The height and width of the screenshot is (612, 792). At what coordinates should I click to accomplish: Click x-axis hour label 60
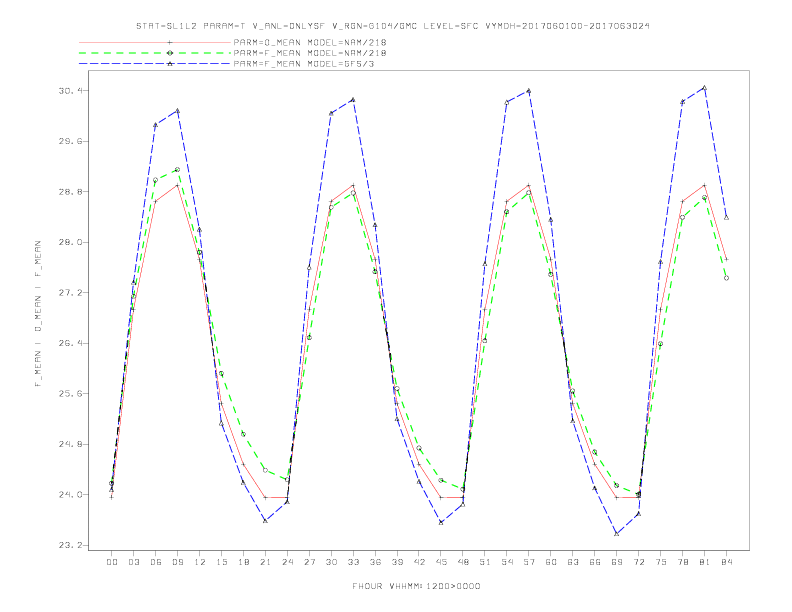click(551, 562)
